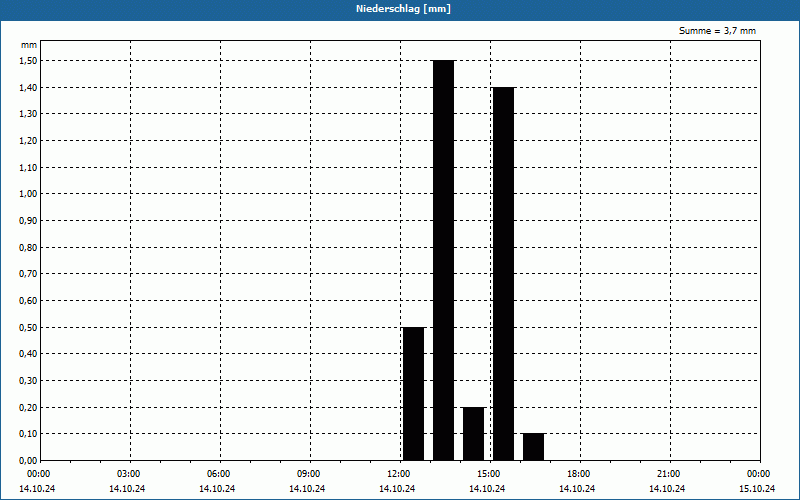The image size is (800, 500).
Task: Click the "15.10.24" date label
Action: pos(757,489)
